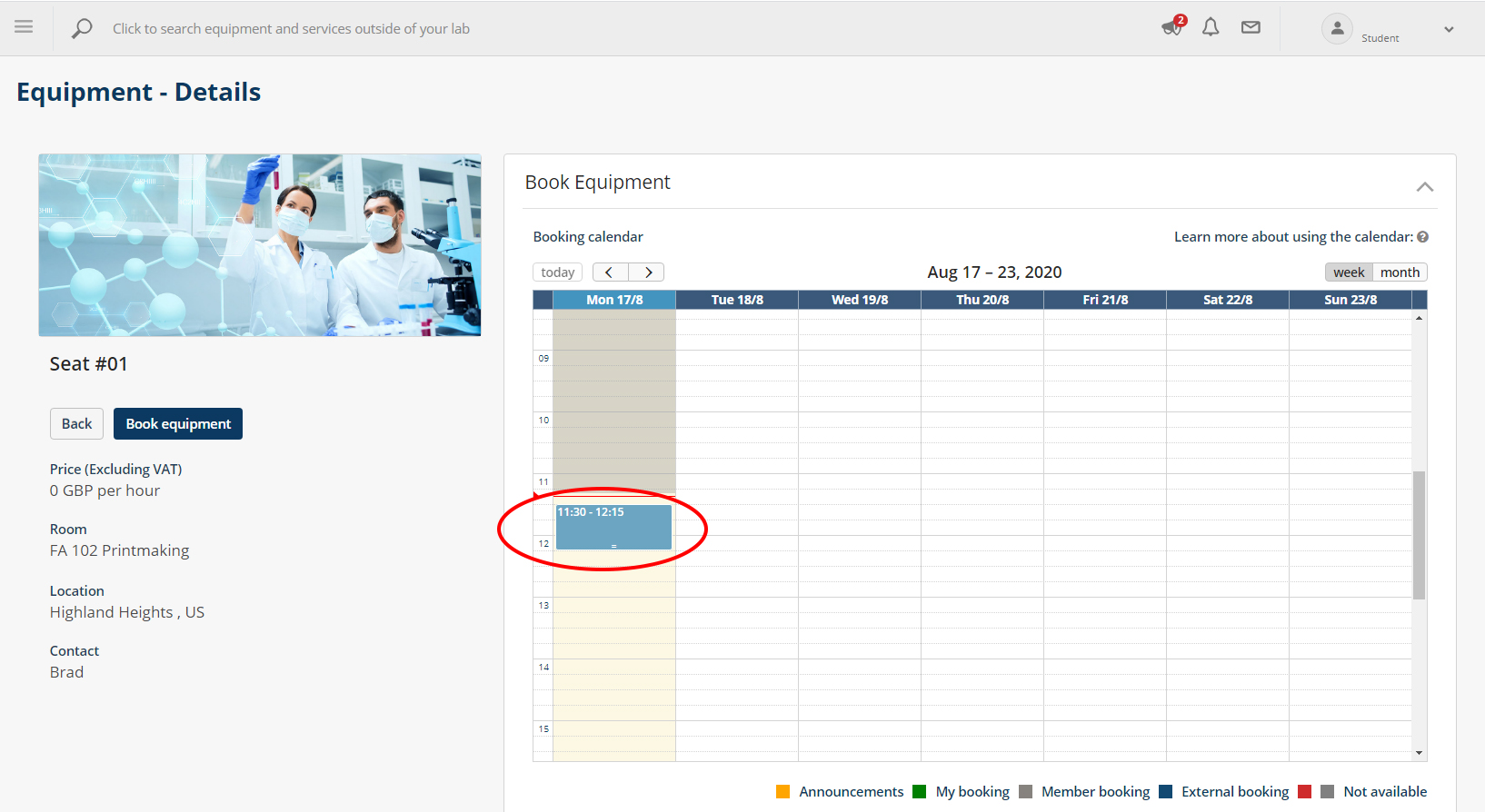Click the calendar scrollbar down arrow
Screen dimensions: 1485x812
1419,753
